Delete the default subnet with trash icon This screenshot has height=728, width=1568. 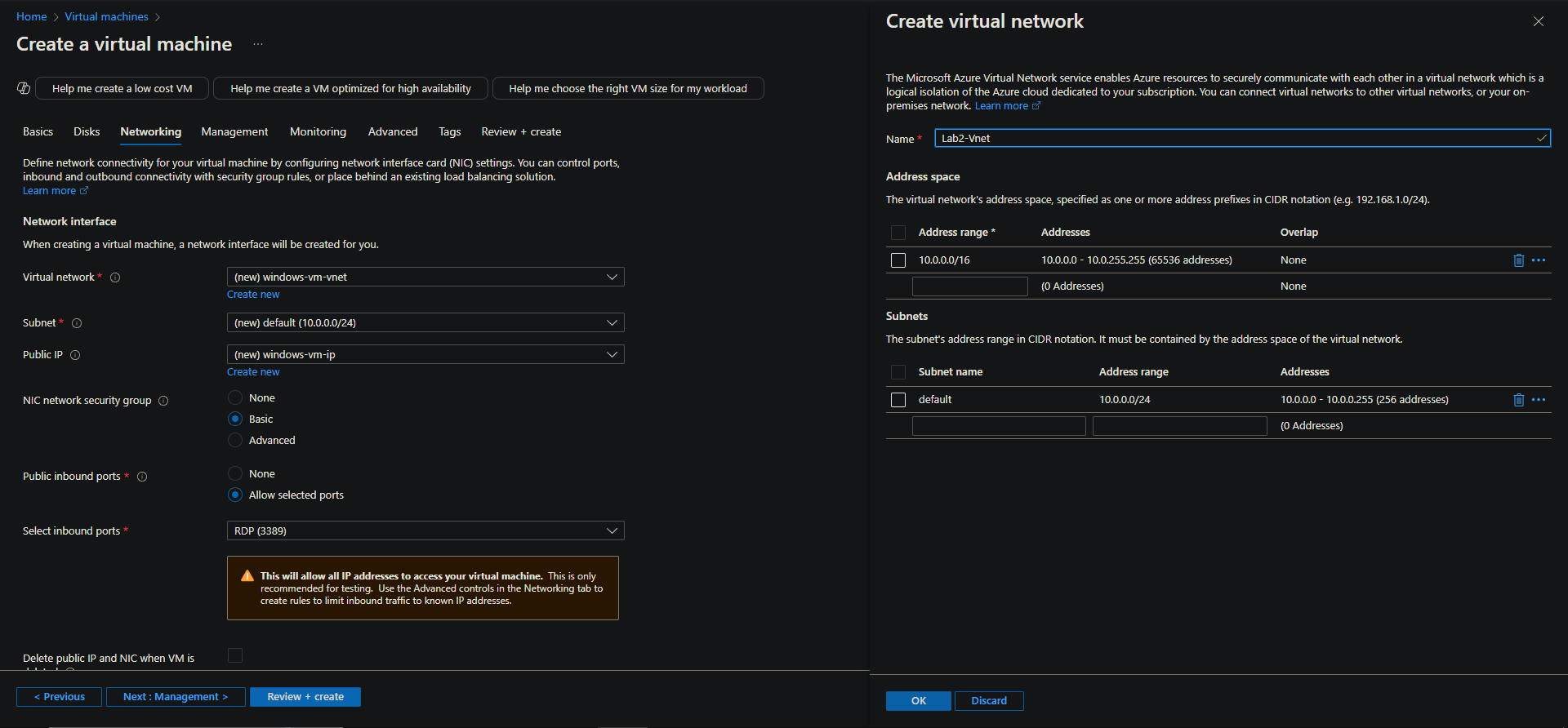[1518, 400]
